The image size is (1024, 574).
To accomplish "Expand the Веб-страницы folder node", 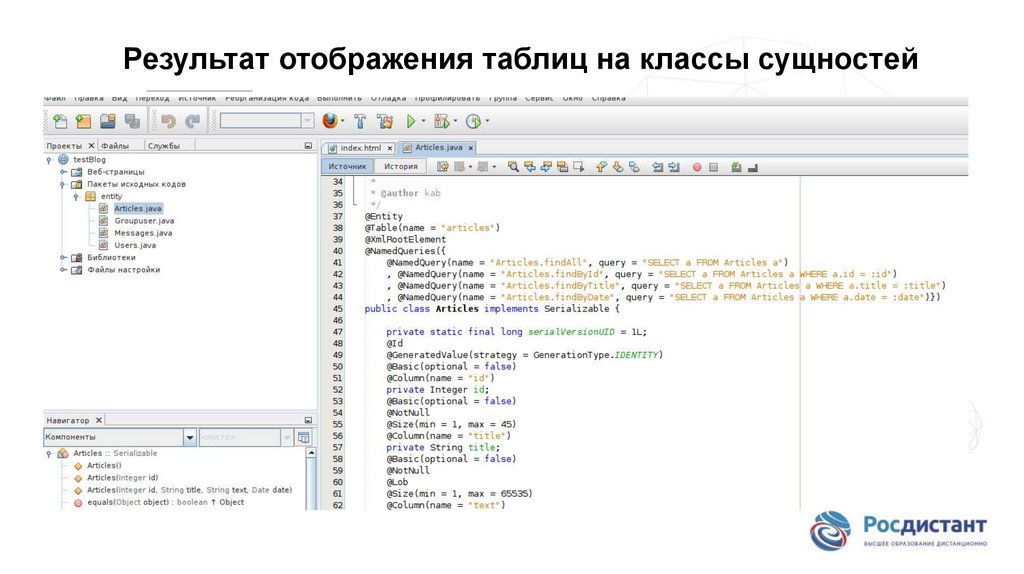I will point(63,172).
